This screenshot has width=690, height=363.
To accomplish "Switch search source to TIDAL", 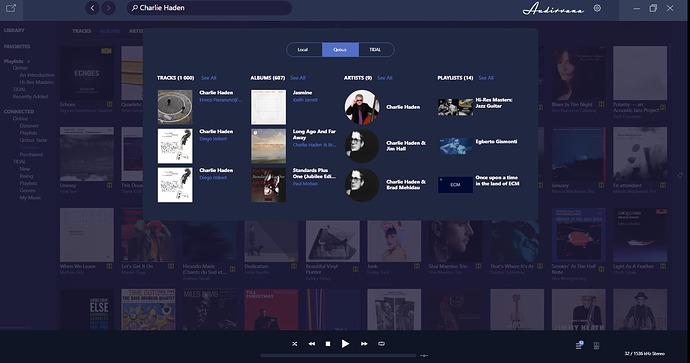I will (376, 50).
